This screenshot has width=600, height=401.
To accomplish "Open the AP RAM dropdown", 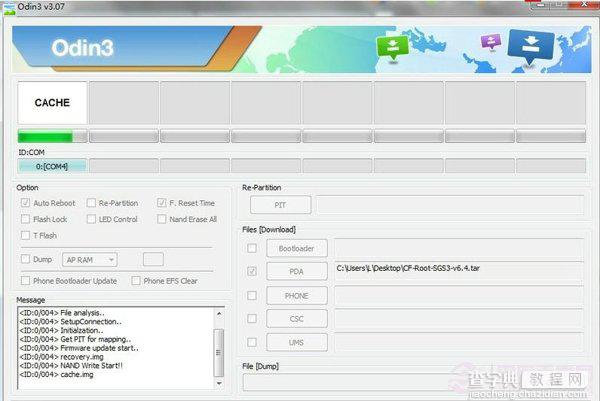I will point(90,260).
